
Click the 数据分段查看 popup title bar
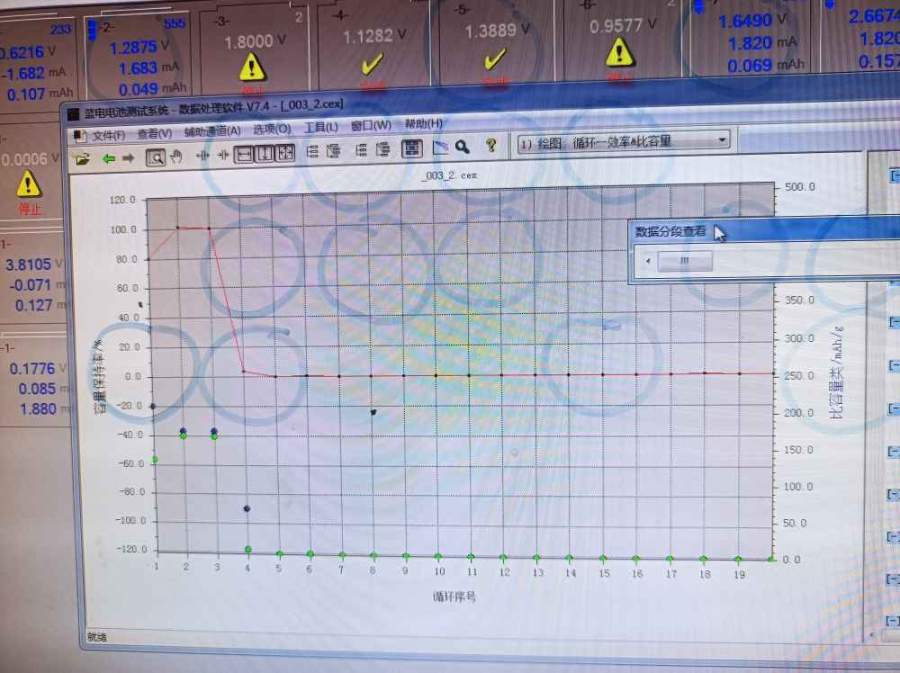(x=764, y=231)
